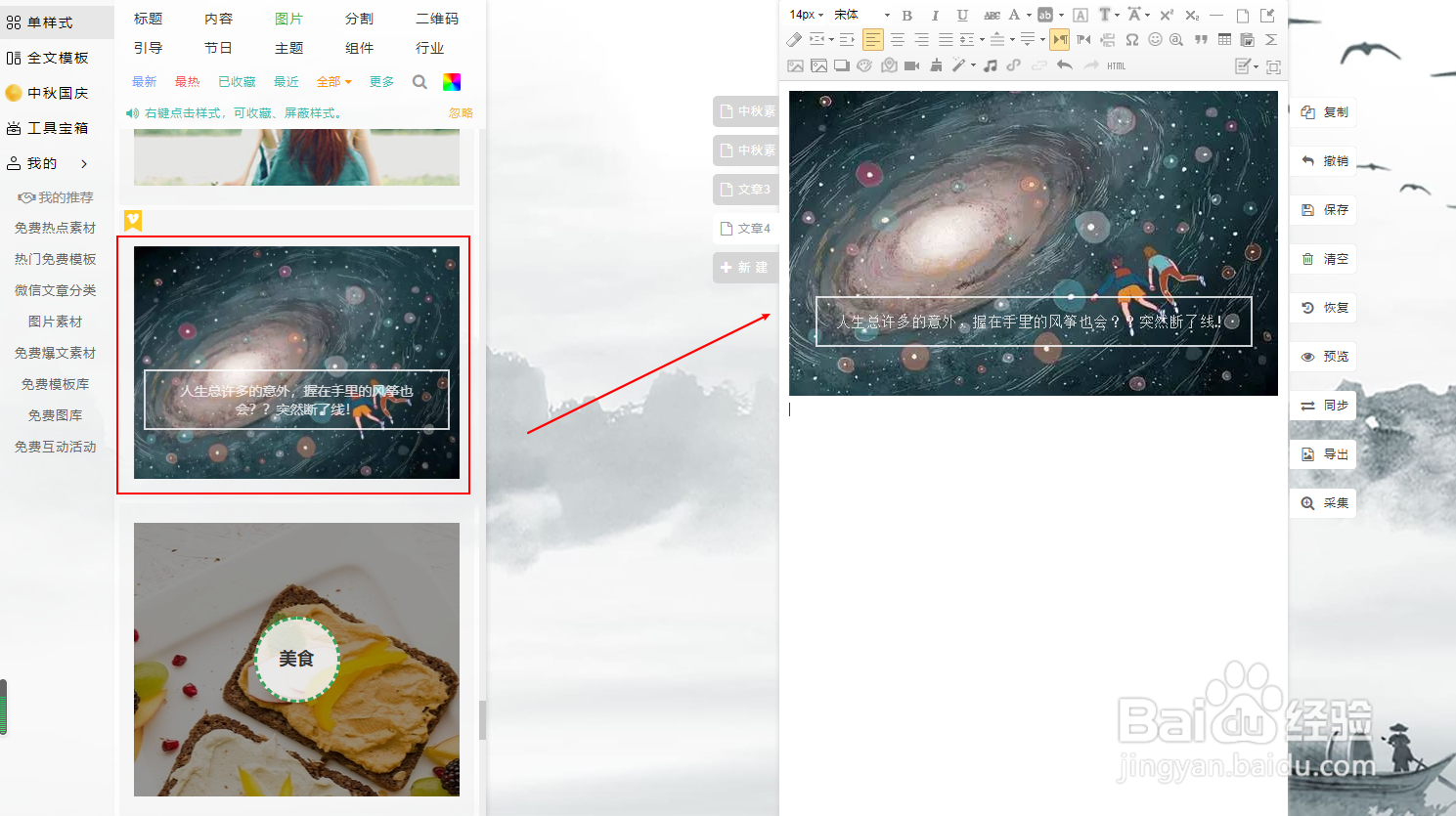Open the palette color scheme icon
This screenshot has width=1456, height=816.
(864, 65)
